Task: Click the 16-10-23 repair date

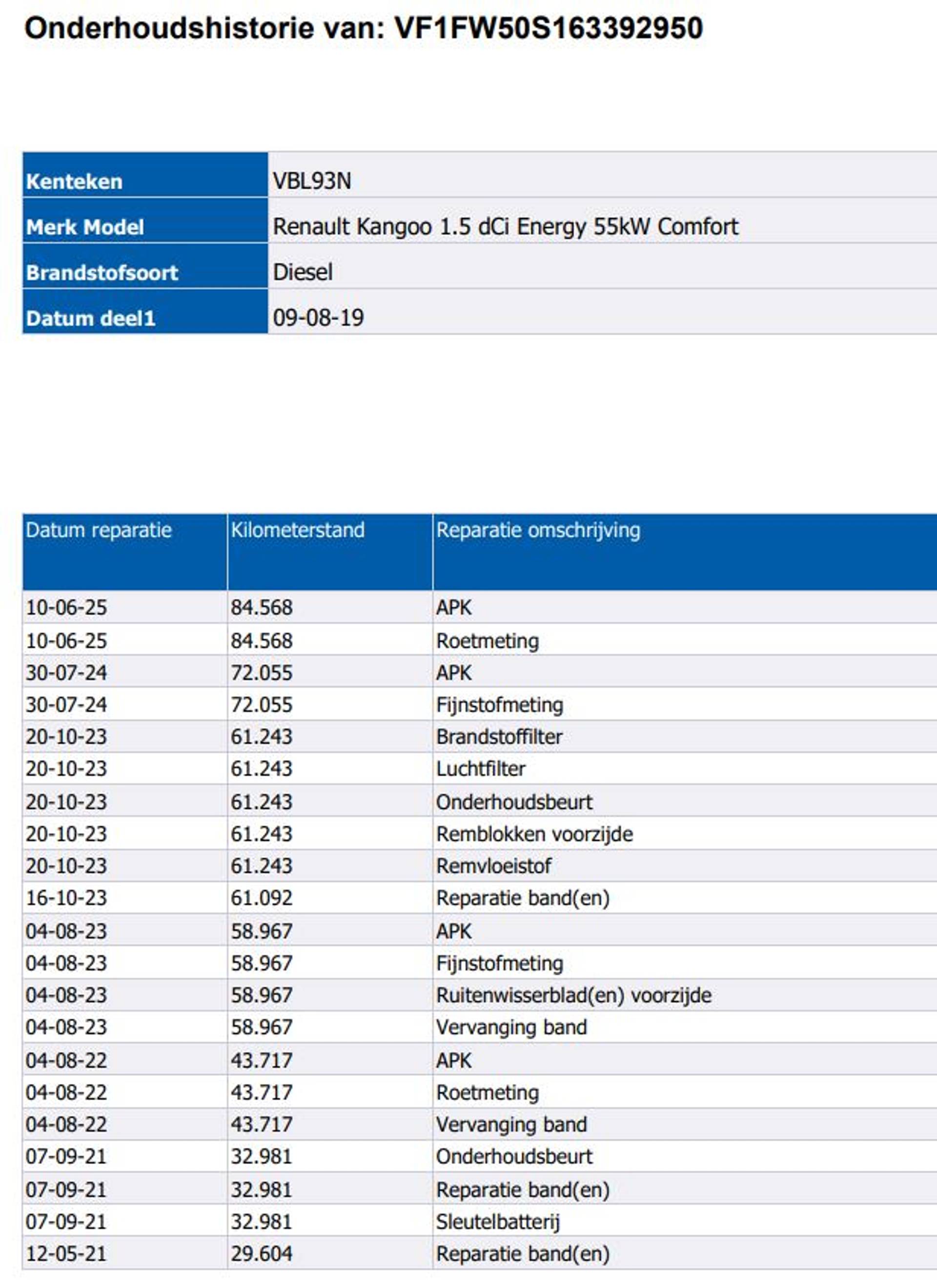Action: pos(66,898)
